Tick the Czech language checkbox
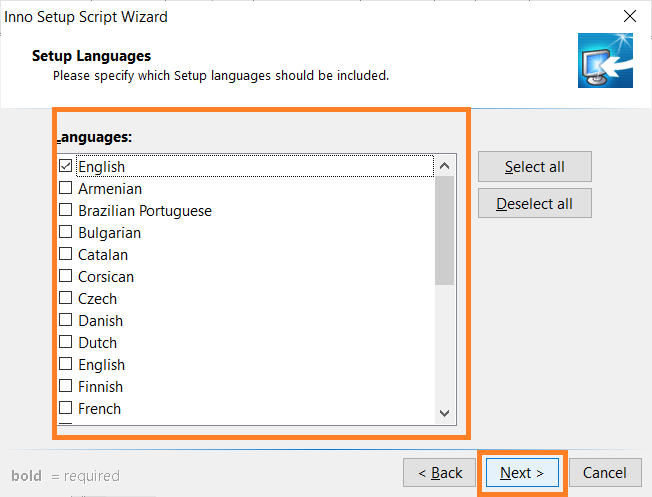 tap(66, 298)
